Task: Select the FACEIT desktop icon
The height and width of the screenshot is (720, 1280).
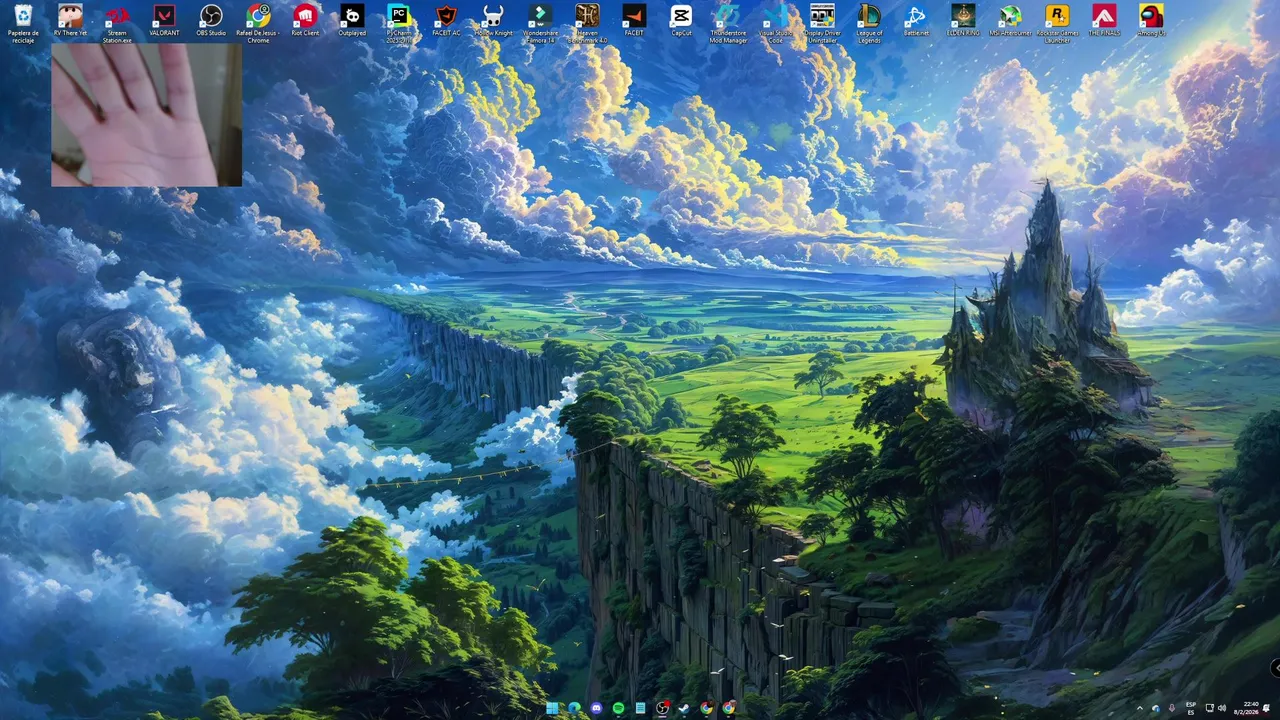Action: [634, 19]
